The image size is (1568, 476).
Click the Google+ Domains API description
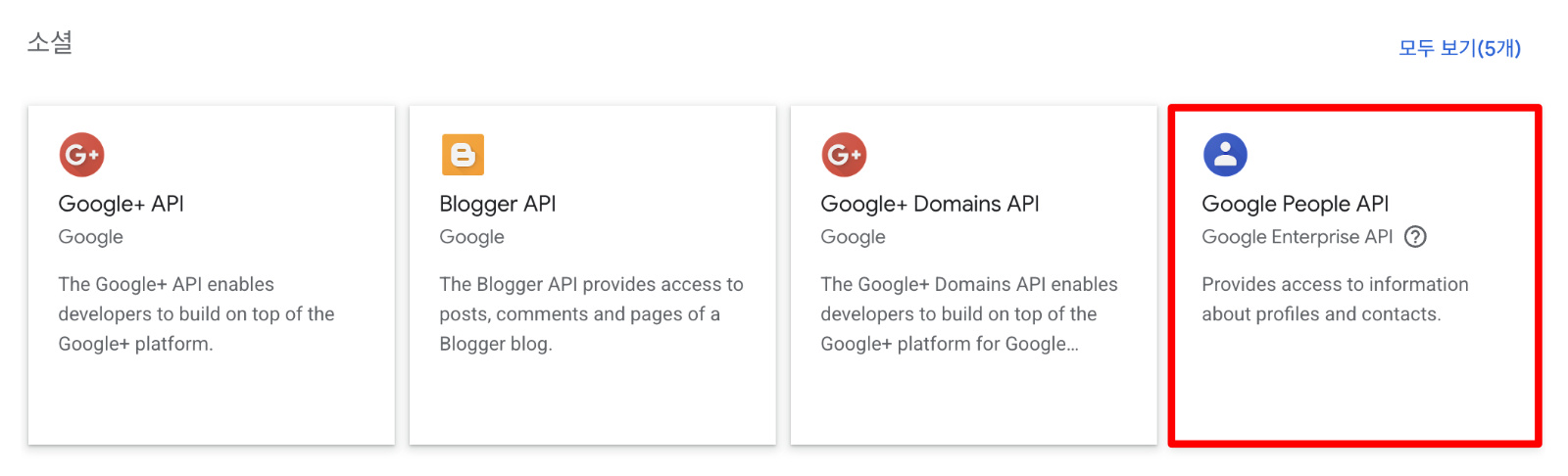pyautogui.click(x=968, y=313)
